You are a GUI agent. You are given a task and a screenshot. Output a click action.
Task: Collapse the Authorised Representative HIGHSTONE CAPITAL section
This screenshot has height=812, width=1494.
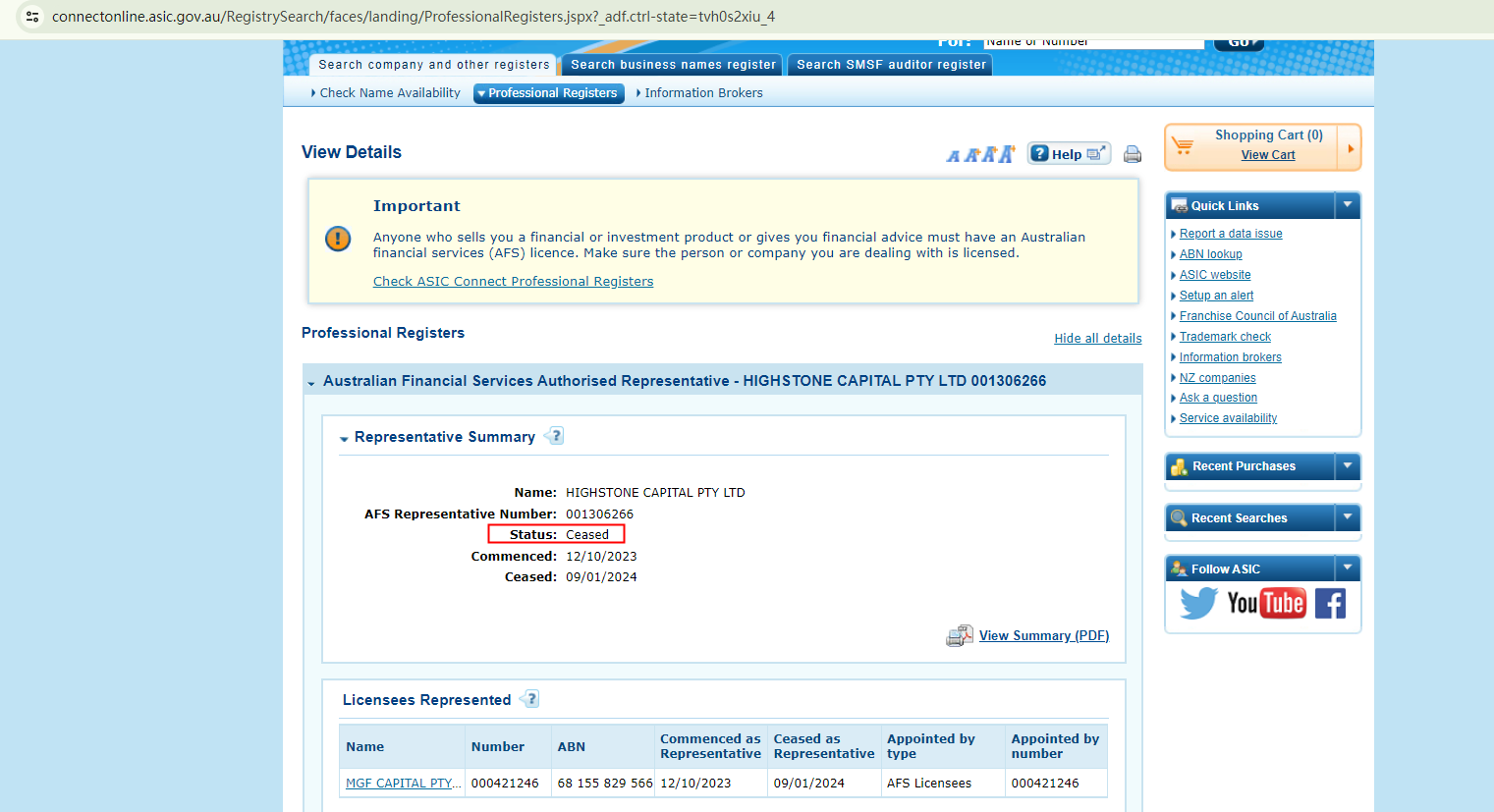coord(311,383)
